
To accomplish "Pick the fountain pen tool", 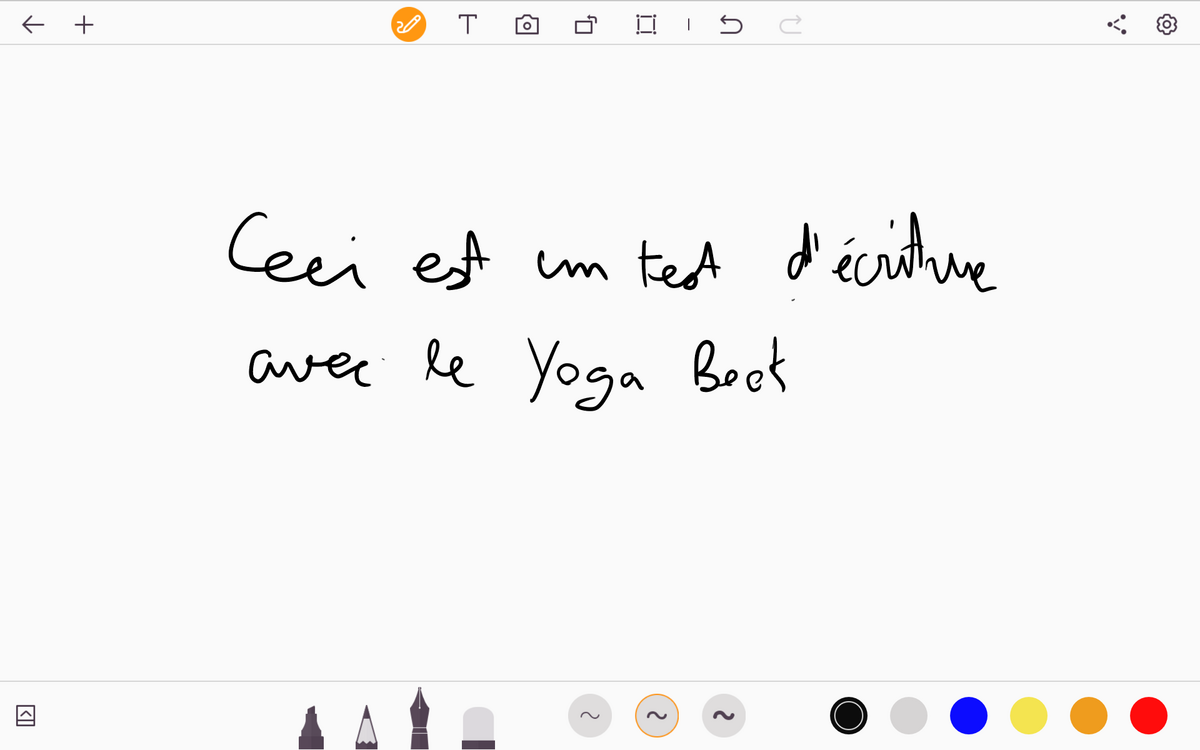I will tap(419, 718).
